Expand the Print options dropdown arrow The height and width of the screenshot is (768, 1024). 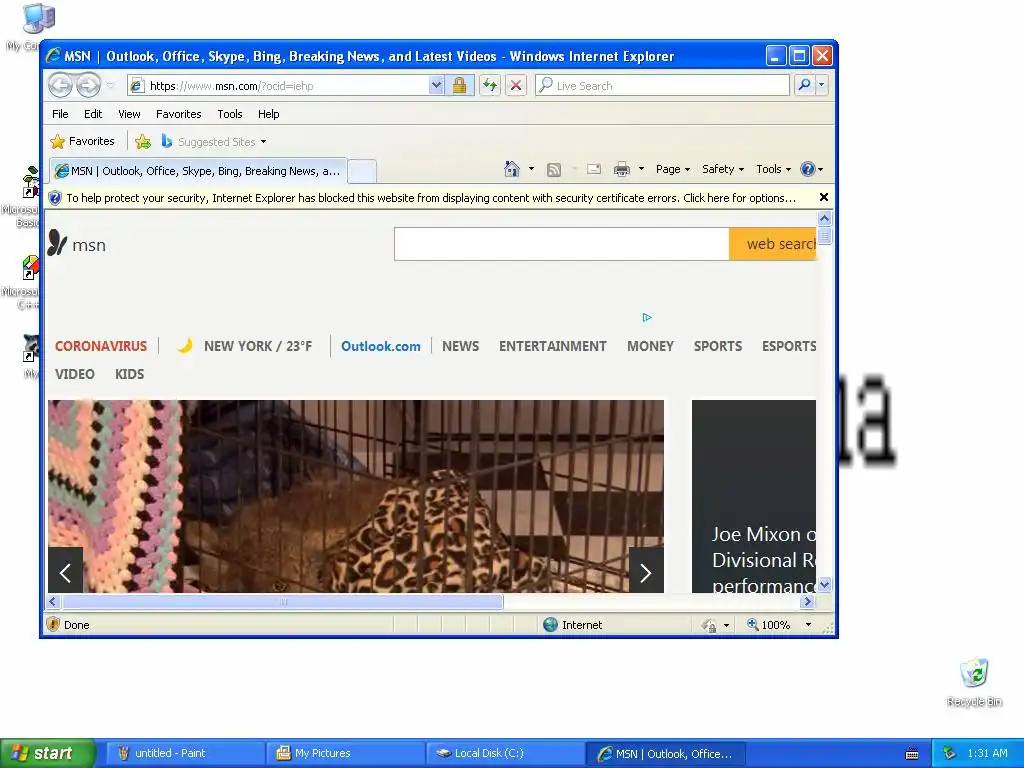point(641,169)
